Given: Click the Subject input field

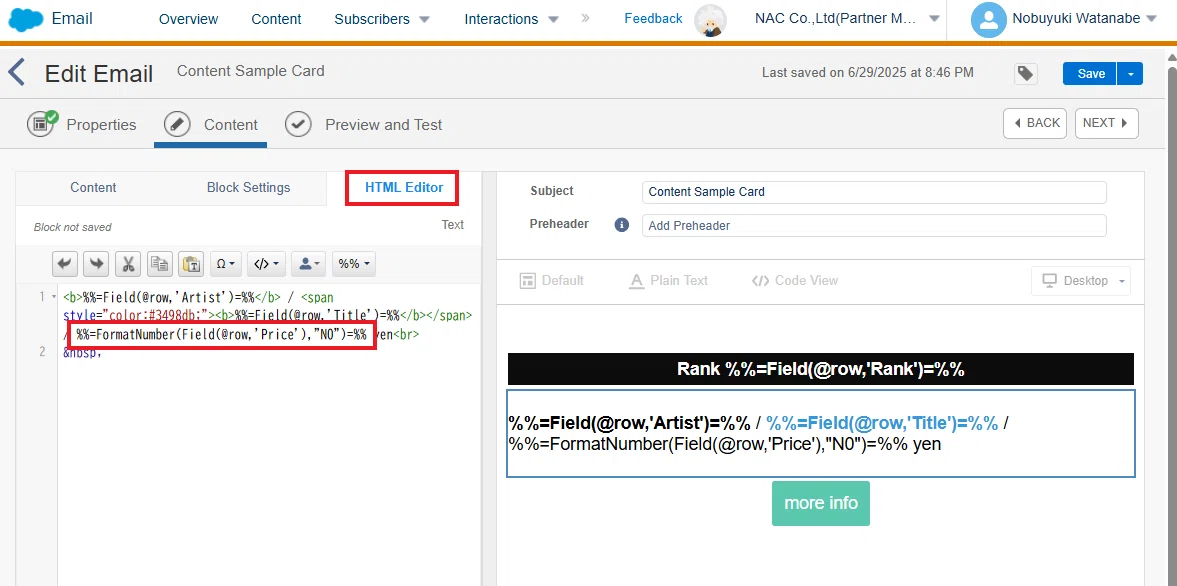Looking at the screenshot, I should pos(874,192).
